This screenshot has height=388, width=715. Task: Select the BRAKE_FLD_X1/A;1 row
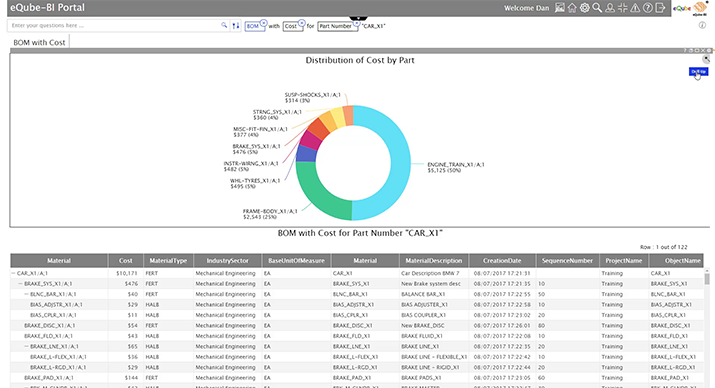click(357, 336)
